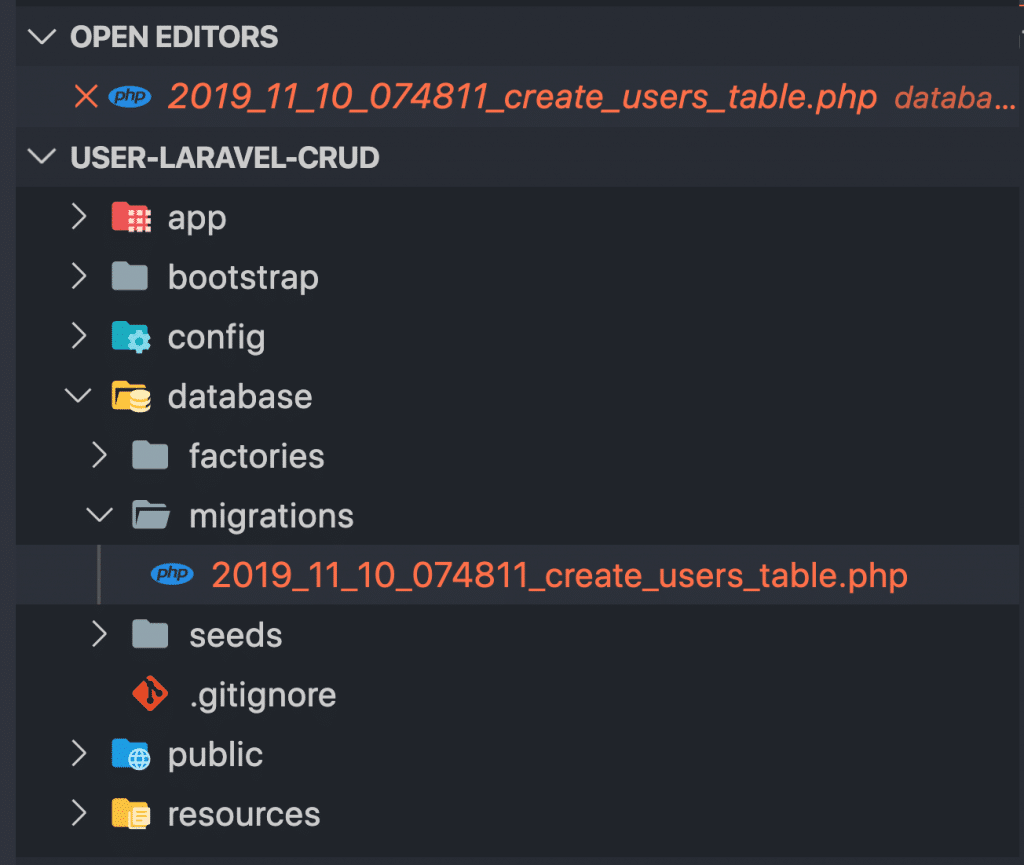
Task: Expand the resources folder chevron
Action: click(x=79, y=813)
